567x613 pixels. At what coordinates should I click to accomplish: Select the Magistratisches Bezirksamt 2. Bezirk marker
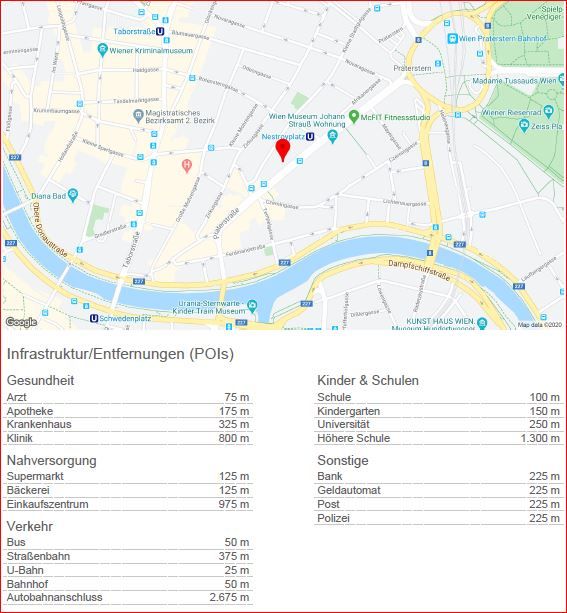coord(138,116)
